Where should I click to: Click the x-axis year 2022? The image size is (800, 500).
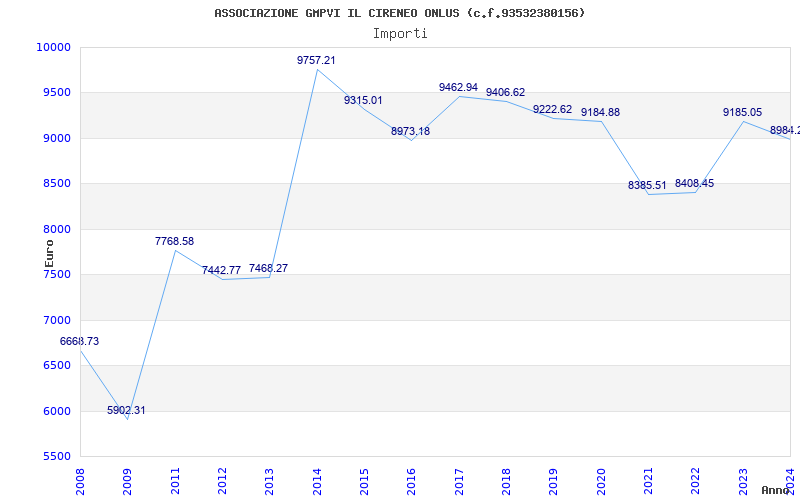click(x=696, y=482)
